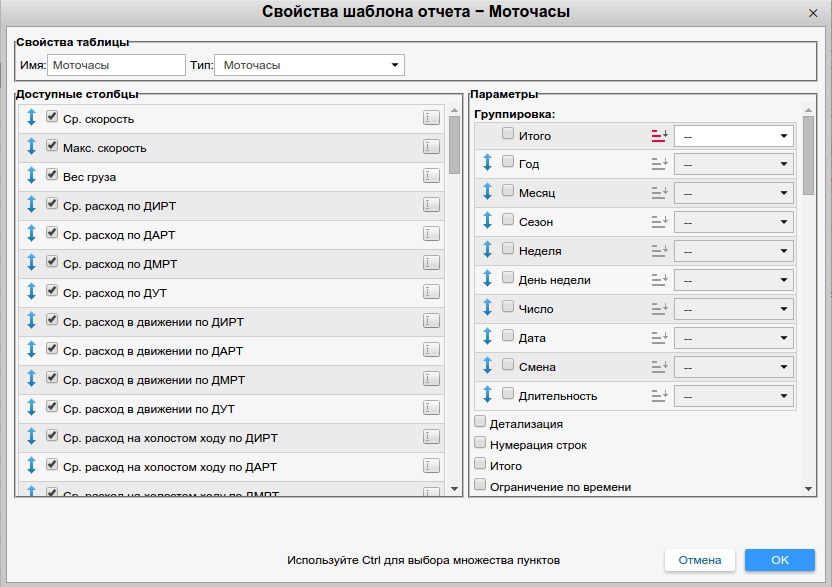Click the move arrow icon for Сезон grouping
This screenshot has width=832, height=587.
pos(488,221)
